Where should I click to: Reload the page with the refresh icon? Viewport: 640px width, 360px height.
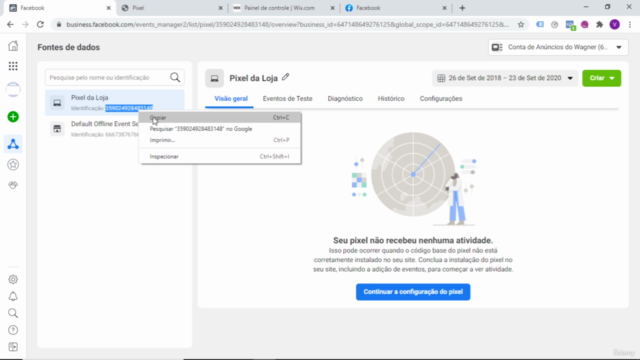point(40,24)
